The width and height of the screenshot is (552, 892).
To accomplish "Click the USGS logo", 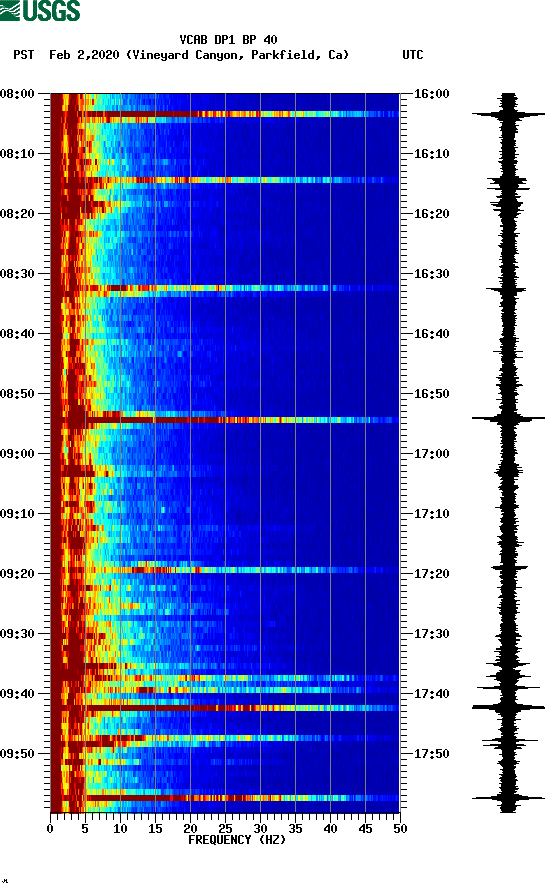I will (40, 10).
